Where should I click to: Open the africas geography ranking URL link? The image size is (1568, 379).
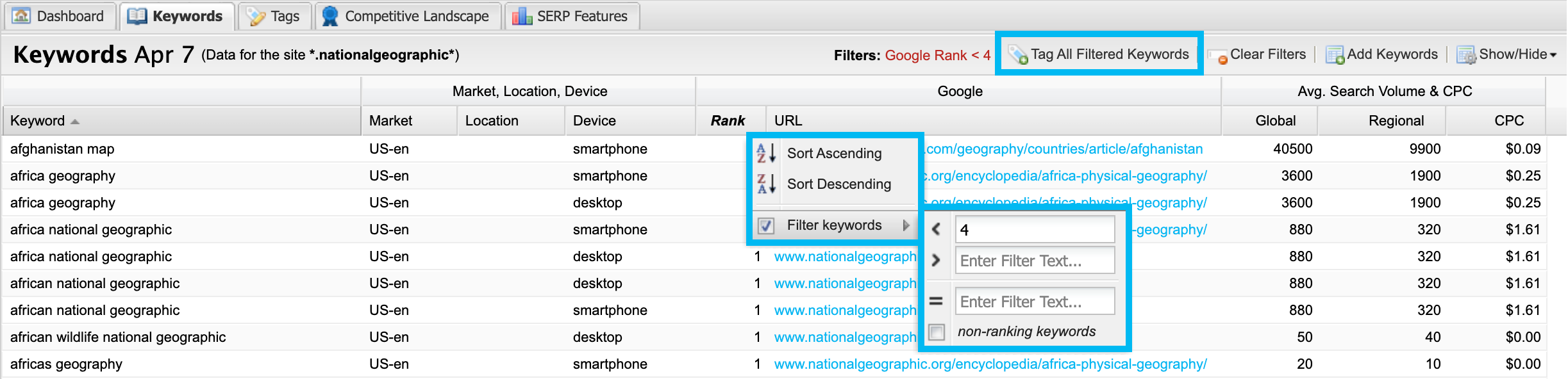pyautogui.click(x=990, y=364)
